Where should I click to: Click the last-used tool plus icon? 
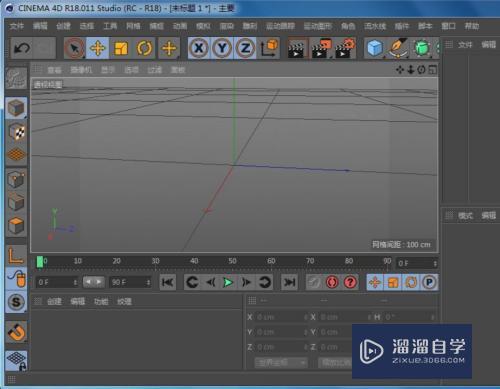click(169, 48)
